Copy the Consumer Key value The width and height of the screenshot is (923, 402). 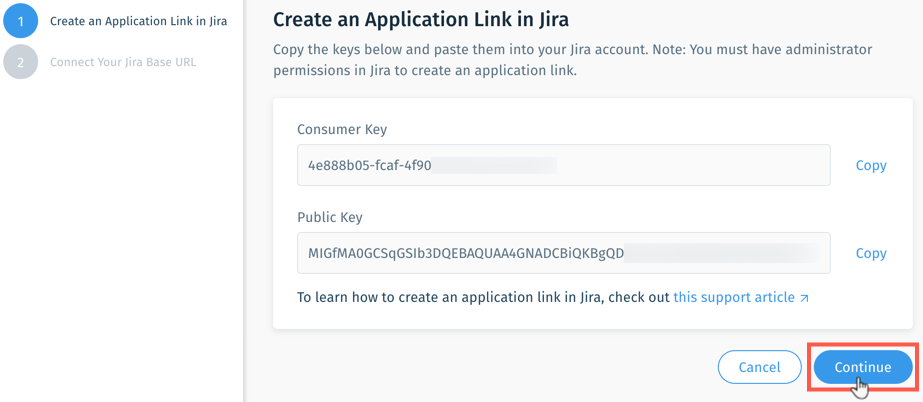click(x=871, y=165)
